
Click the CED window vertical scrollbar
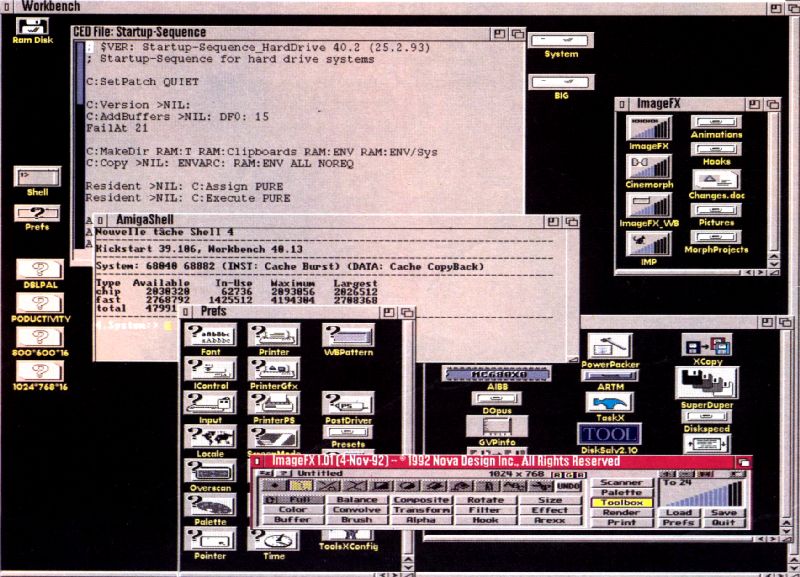tap(80, 145)
